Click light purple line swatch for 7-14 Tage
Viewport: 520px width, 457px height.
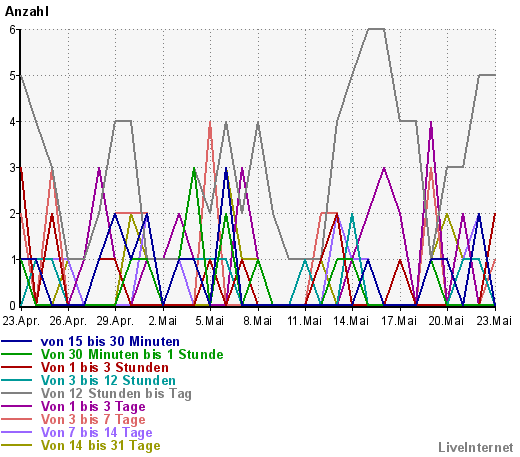[17, 432]
